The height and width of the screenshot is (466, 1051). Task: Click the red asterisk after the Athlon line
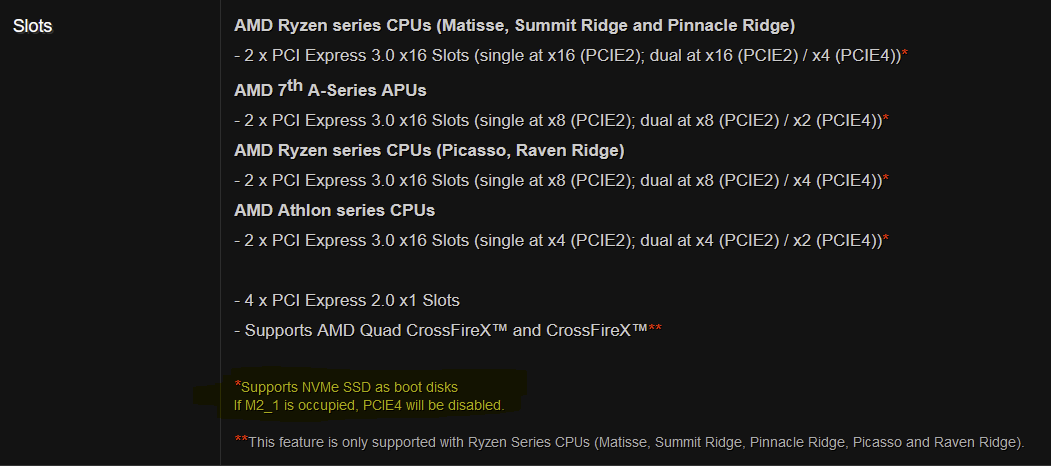[x=886, y=241]
